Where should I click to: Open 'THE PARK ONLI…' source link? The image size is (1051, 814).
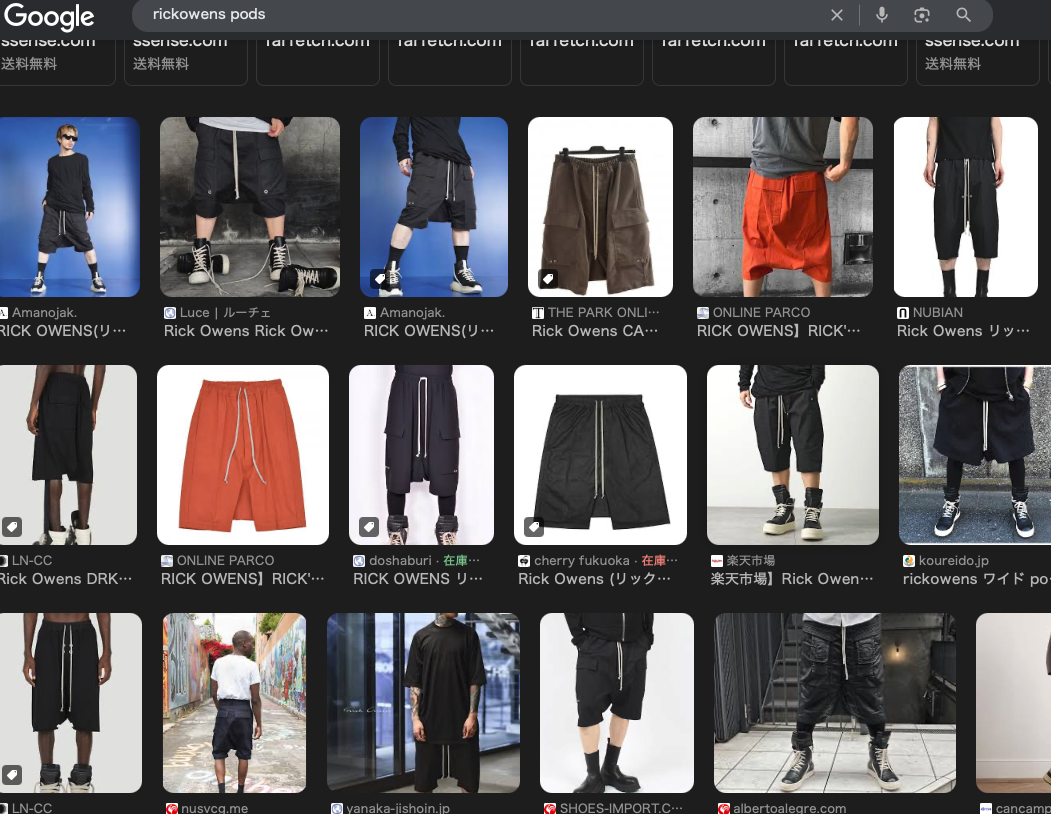click(603, 312)
